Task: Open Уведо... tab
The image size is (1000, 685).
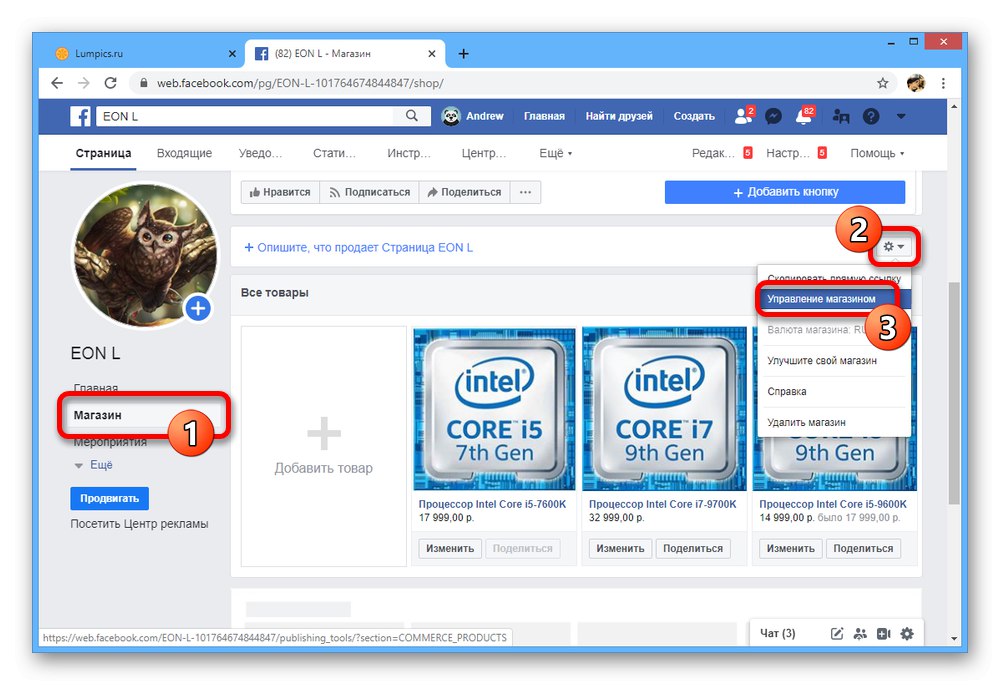Action: point(260,153)
